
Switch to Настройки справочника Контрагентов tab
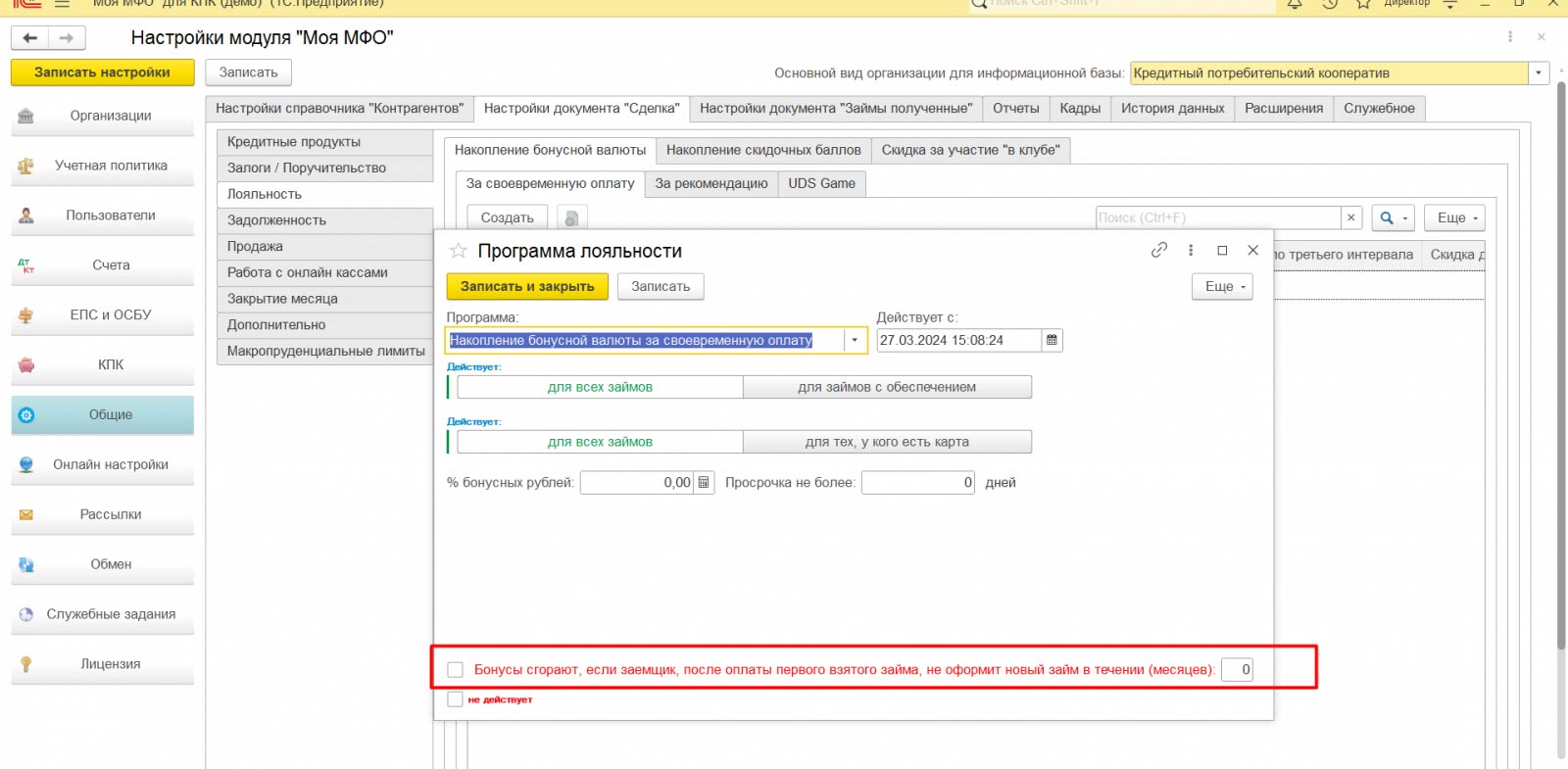coord(339,109)
